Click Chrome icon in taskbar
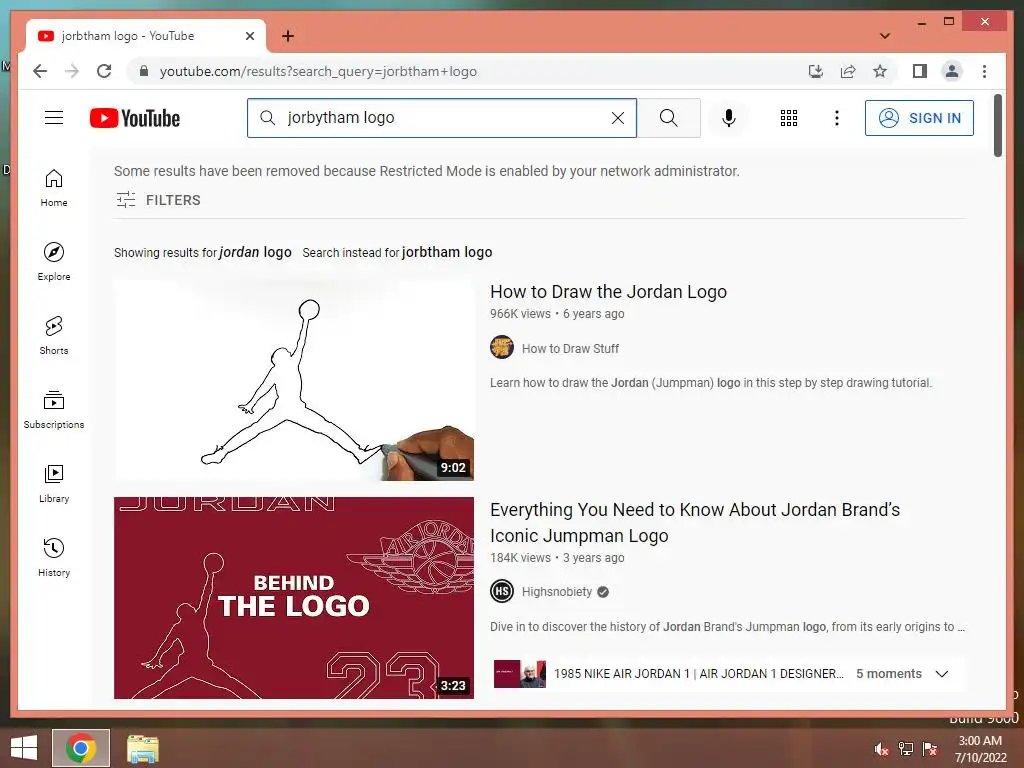 tap(81, 748)
